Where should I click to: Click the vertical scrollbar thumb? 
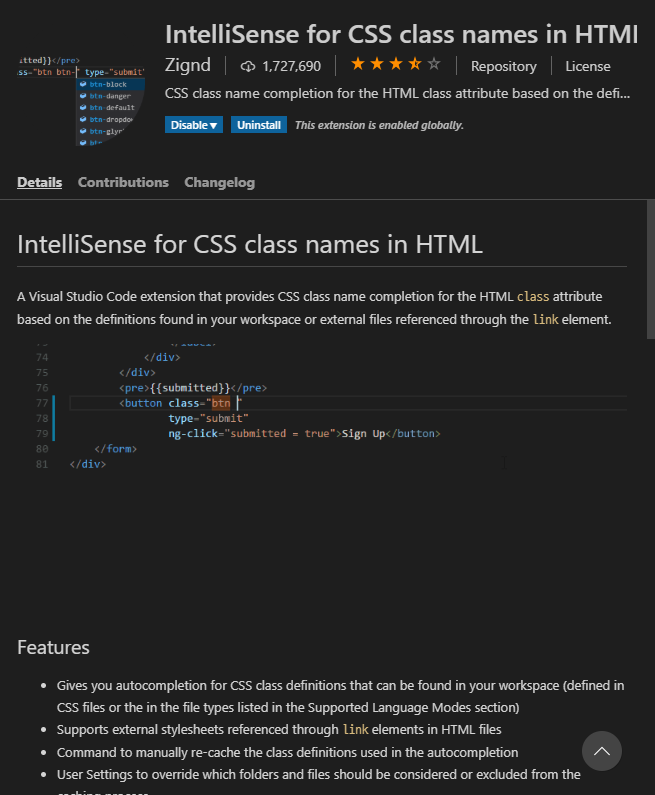tap(651, 269)
